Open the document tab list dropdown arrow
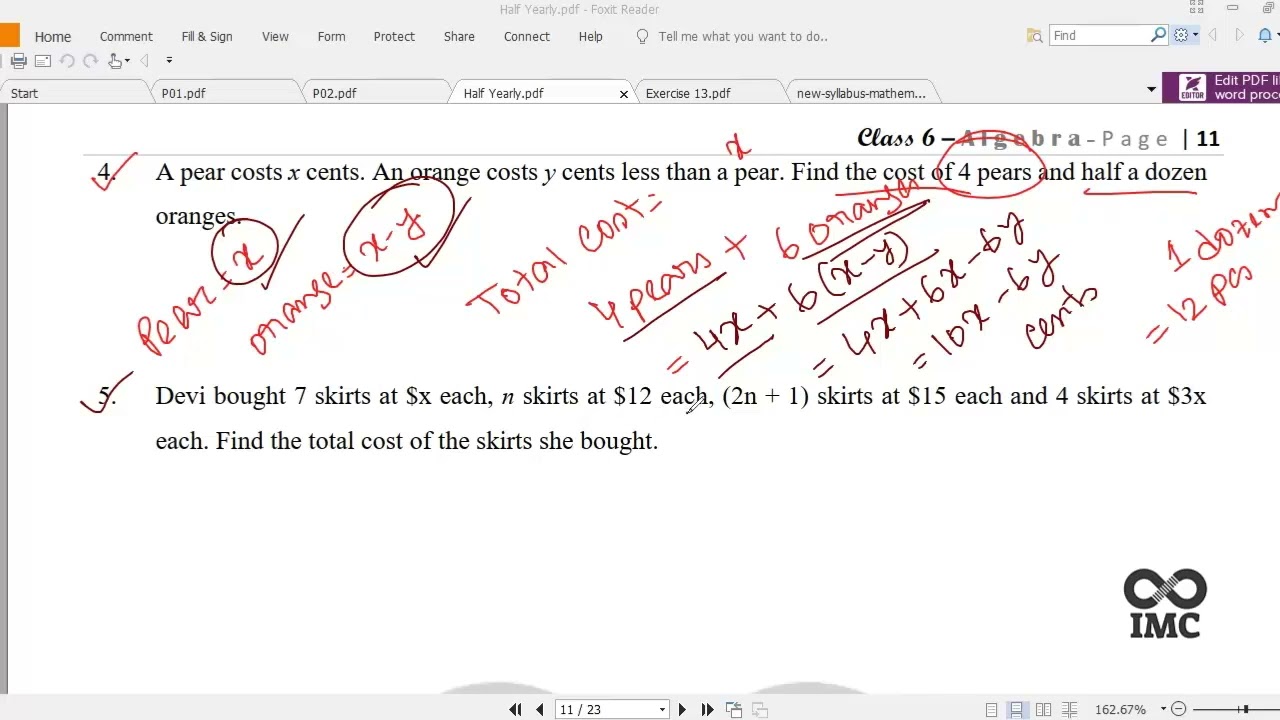 (1151, 90)
